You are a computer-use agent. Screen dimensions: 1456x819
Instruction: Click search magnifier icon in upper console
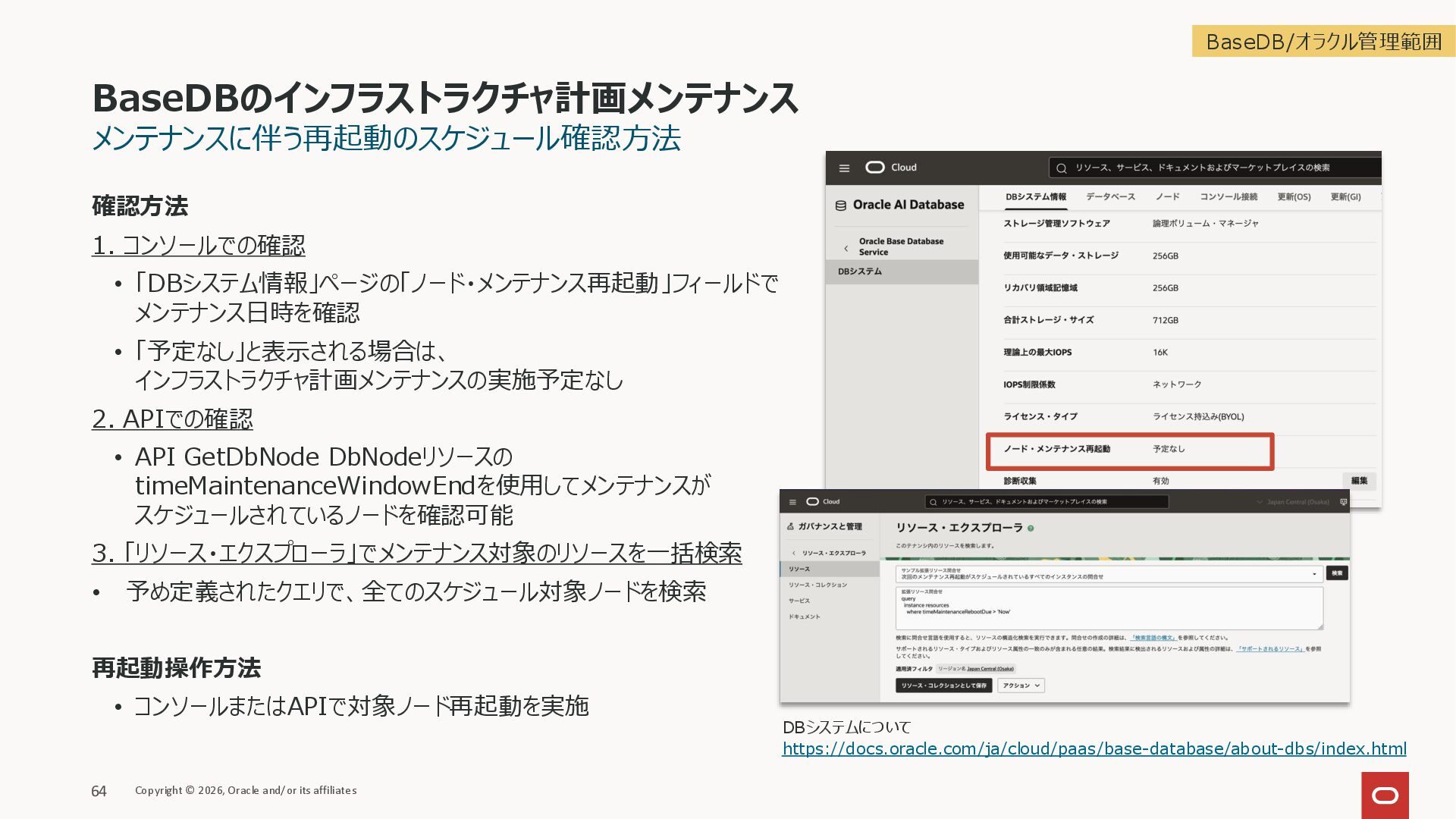tap(1062, 168)
